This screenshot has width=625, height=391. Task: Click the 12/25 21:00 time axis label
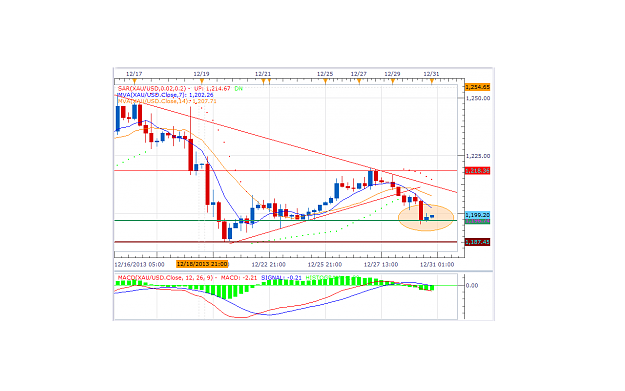(x=325, y=264)
